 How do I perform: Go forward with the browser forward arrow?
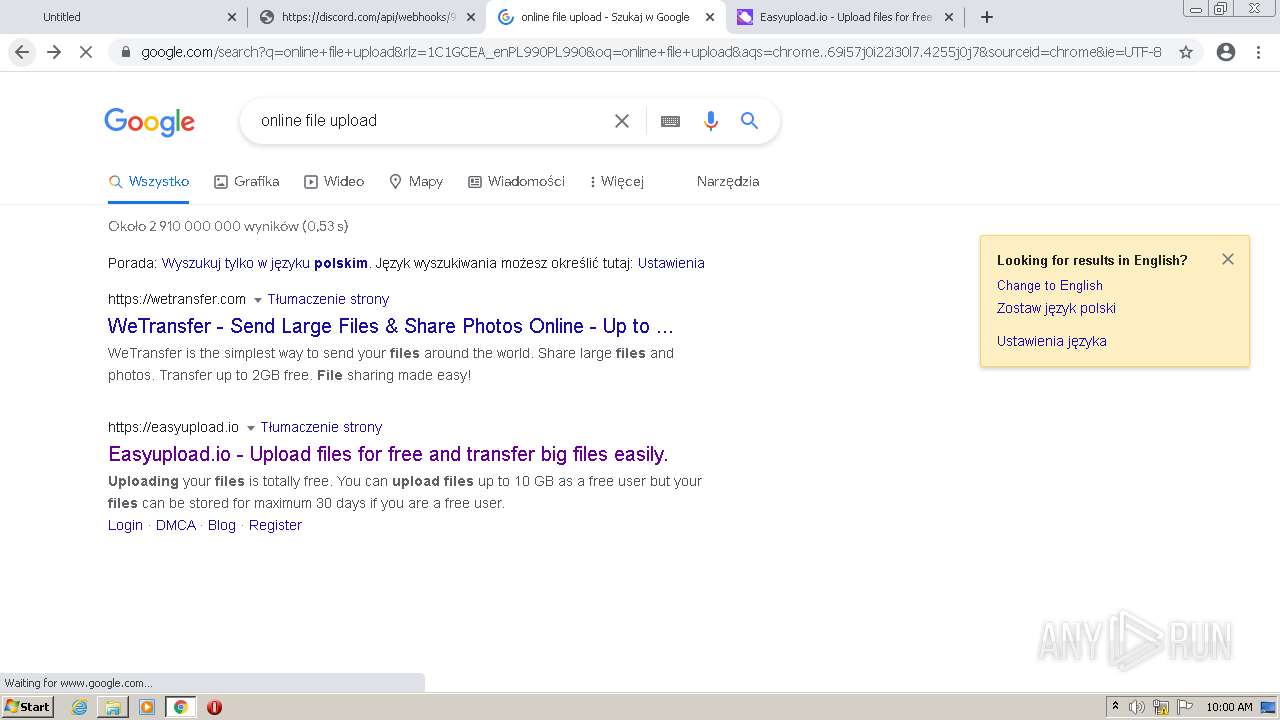(54, 52)
